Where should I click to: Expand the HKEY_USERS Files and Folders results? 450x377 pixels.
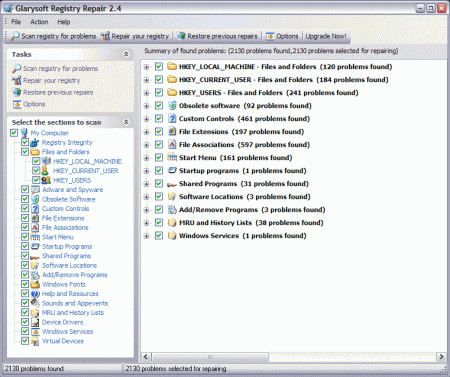(x=146, y=93)
